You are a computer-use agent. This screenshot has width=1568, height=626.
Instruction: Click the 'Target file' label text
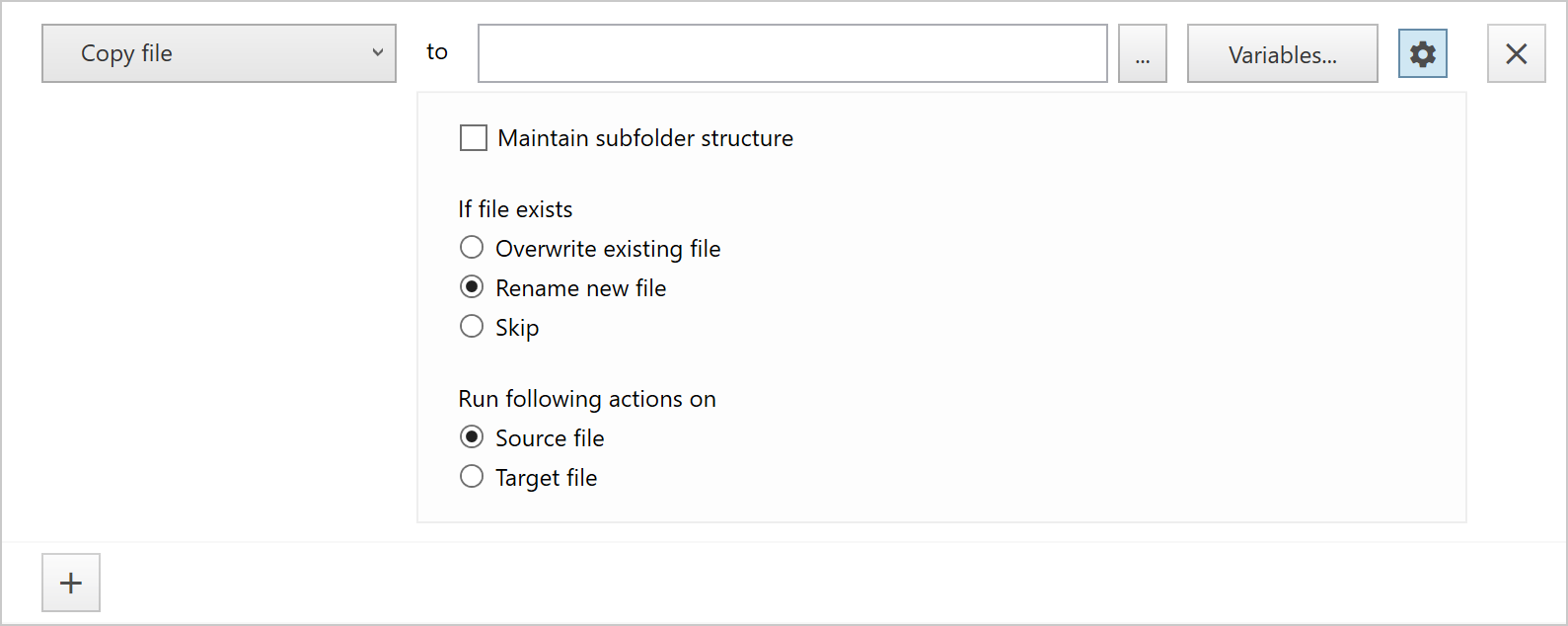click(x=546, y=478)
